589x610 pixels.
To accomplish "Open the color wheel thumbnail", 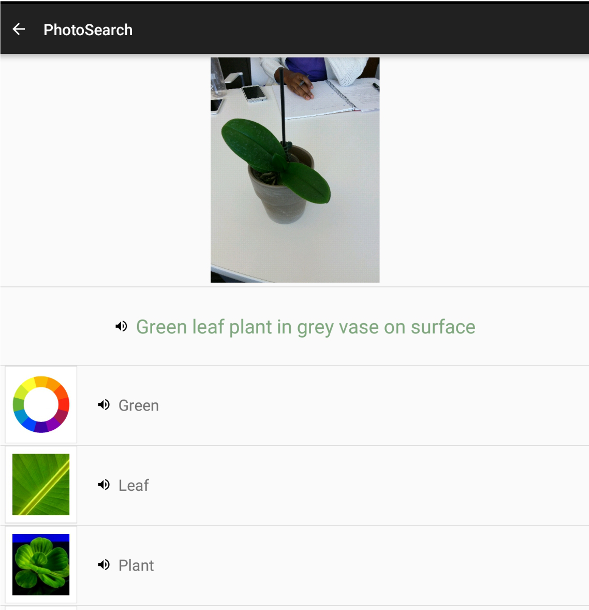I will [x=41, y=405].
